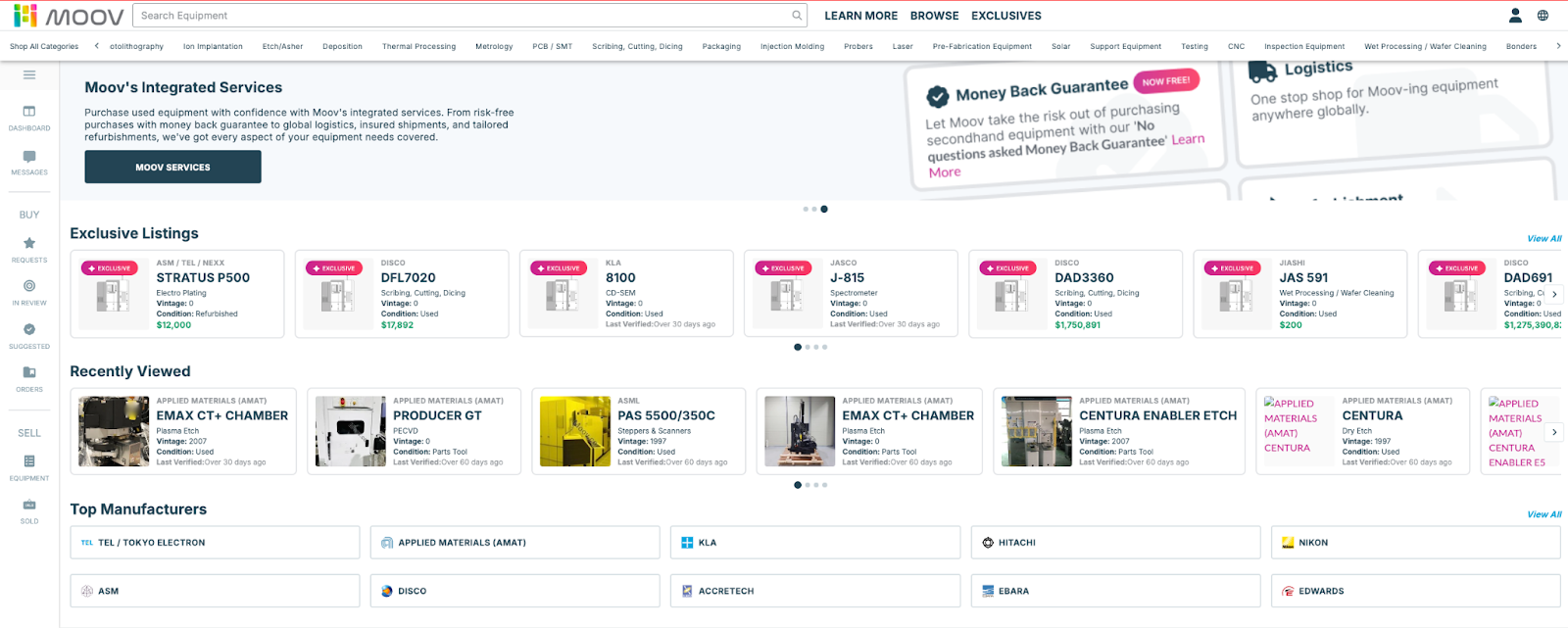Open Dashboard in sidebar
The image size is (1568, 628).
29,118
